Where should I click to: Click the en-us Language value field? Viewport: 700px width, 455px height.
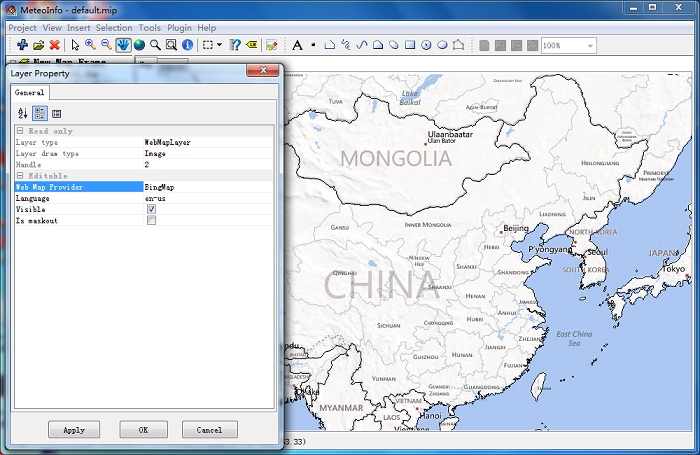click(x=208, y=198)
